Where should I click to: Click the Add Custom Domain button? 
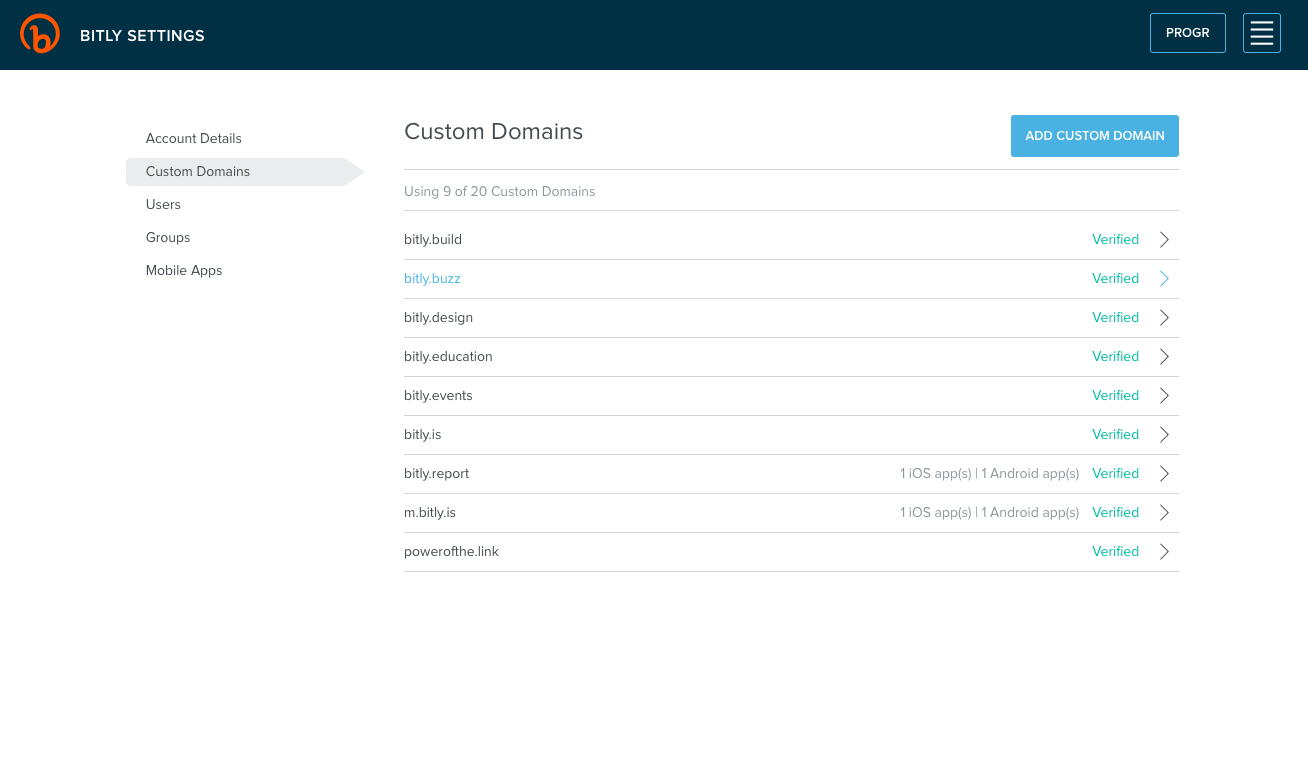click(1094, 136)
